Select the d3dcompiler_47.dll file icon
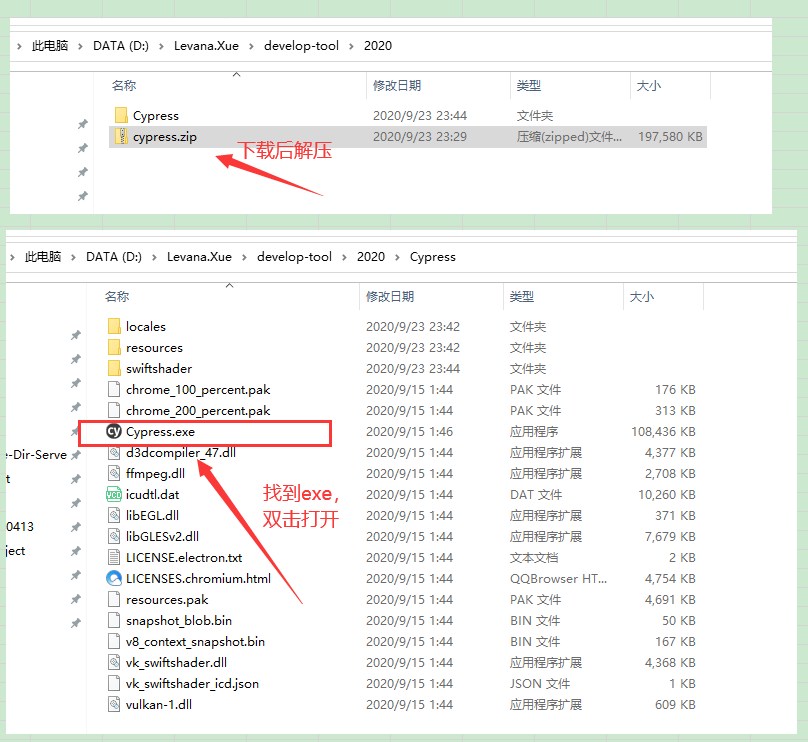808x742 pixels. [x=114, y=452]
